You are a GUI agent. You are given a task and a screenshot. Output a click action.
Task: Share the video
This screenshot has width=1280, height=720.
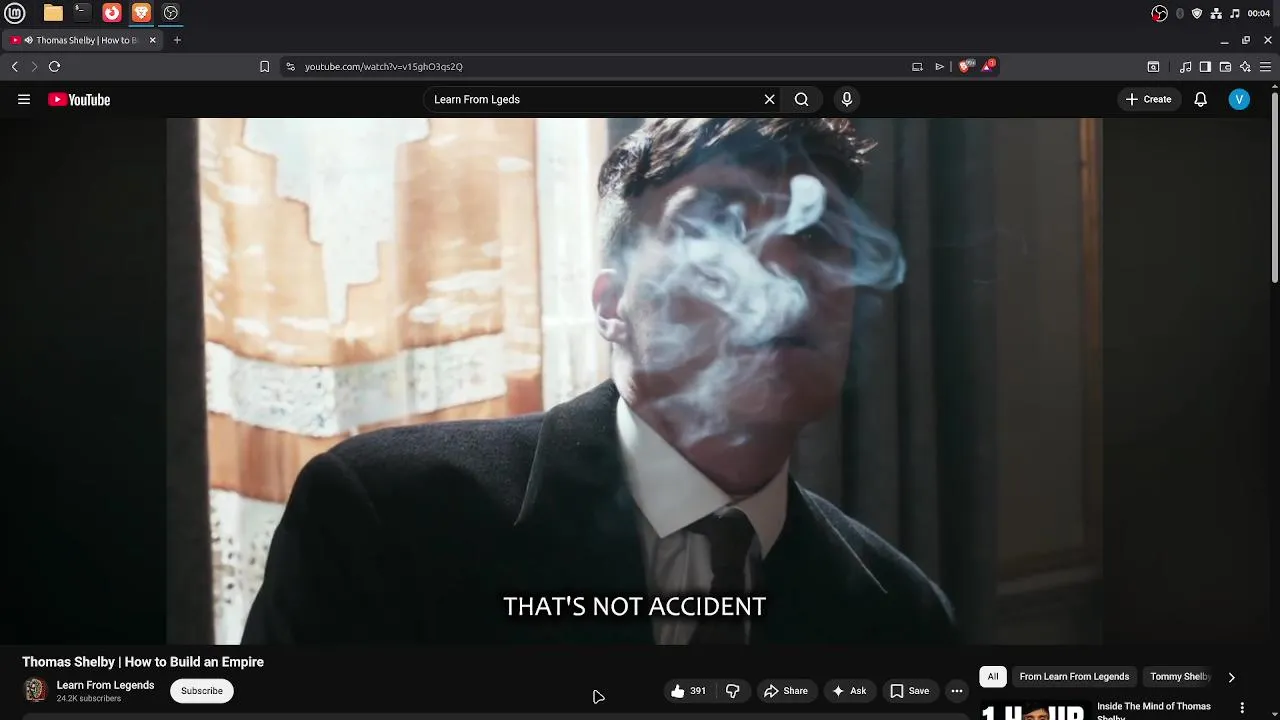[786, 691]
